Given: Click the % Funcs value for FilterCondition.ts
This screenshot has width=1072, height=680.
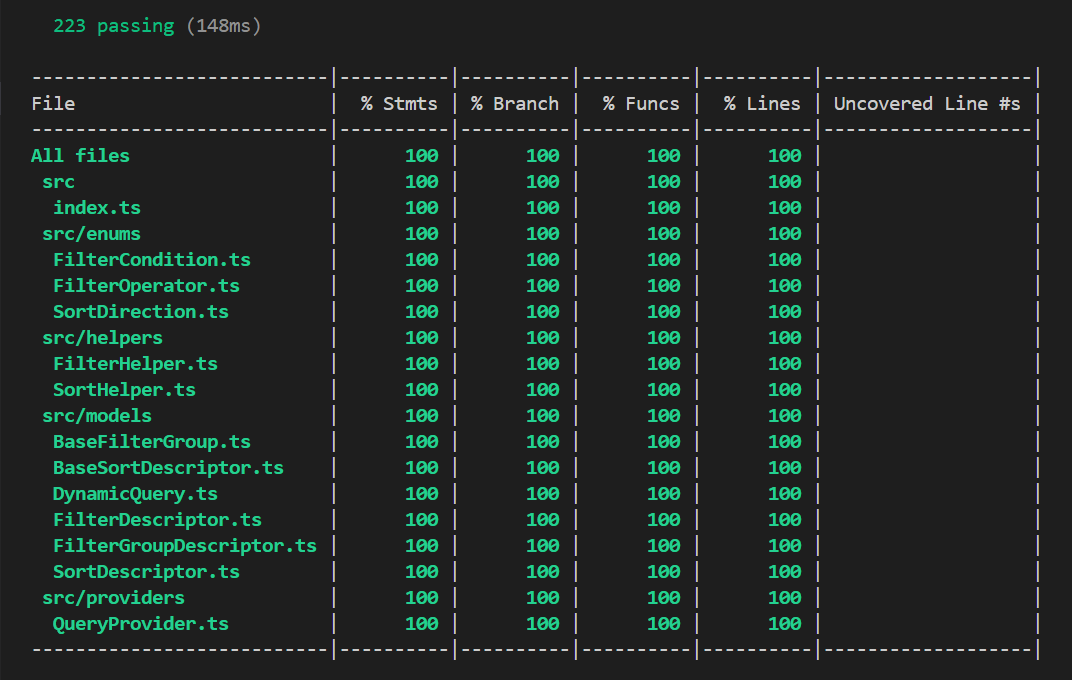Looking at the screenshot, I should coord(664,260).
